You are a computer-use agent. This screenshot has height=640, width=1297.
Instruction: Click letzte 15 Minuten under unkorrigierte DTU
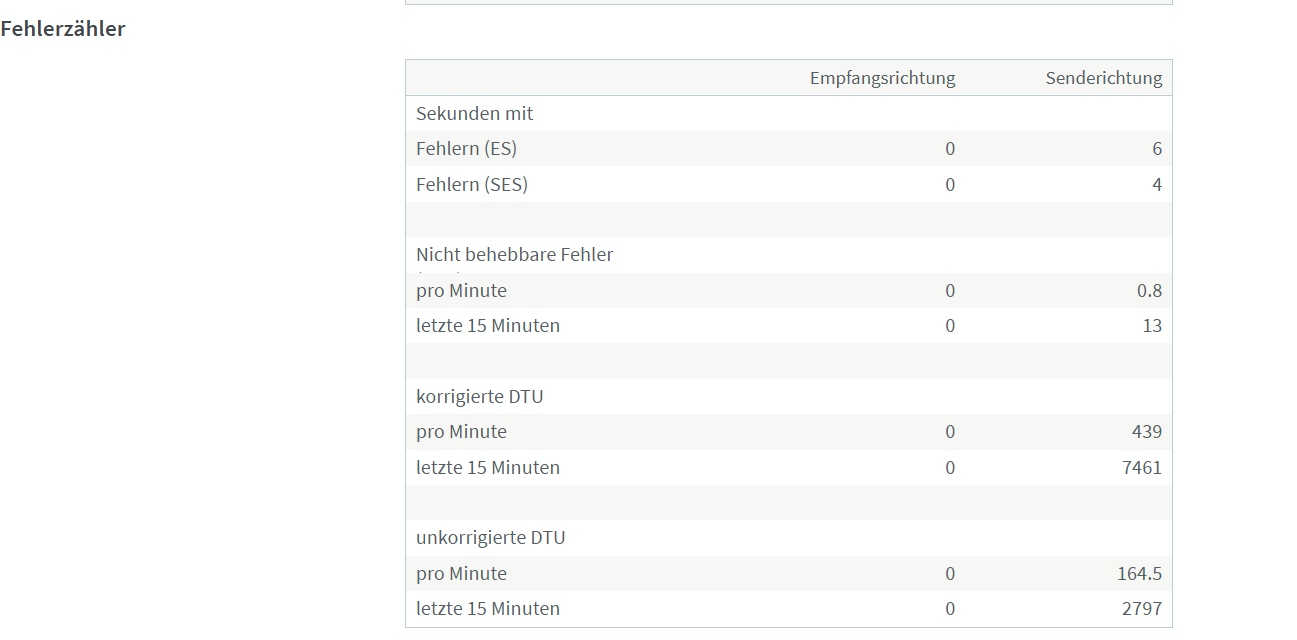(x=488, y=609)
